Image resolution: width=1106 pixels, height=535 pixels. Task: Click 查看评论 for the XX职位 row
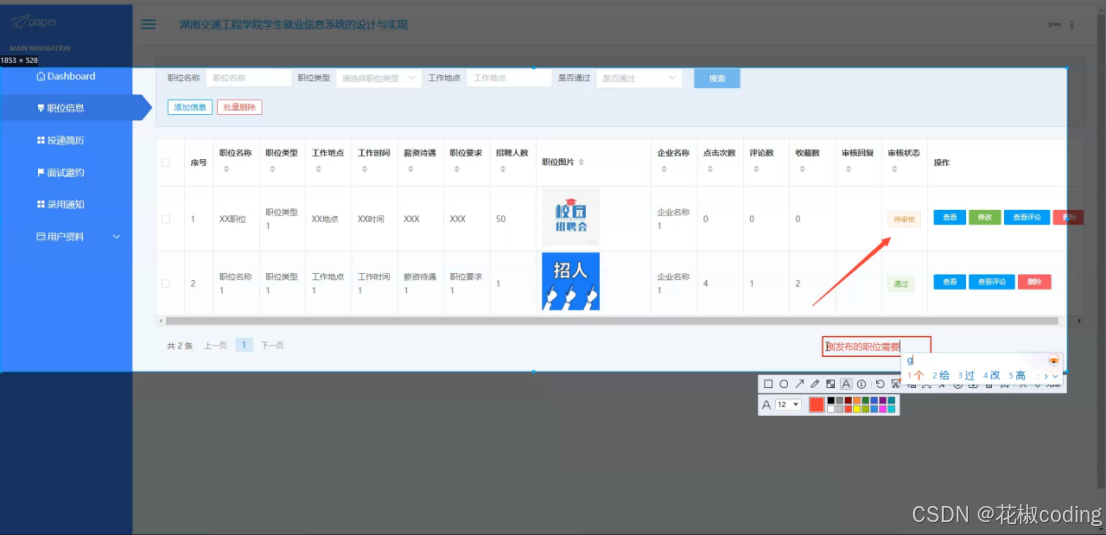1027,217
